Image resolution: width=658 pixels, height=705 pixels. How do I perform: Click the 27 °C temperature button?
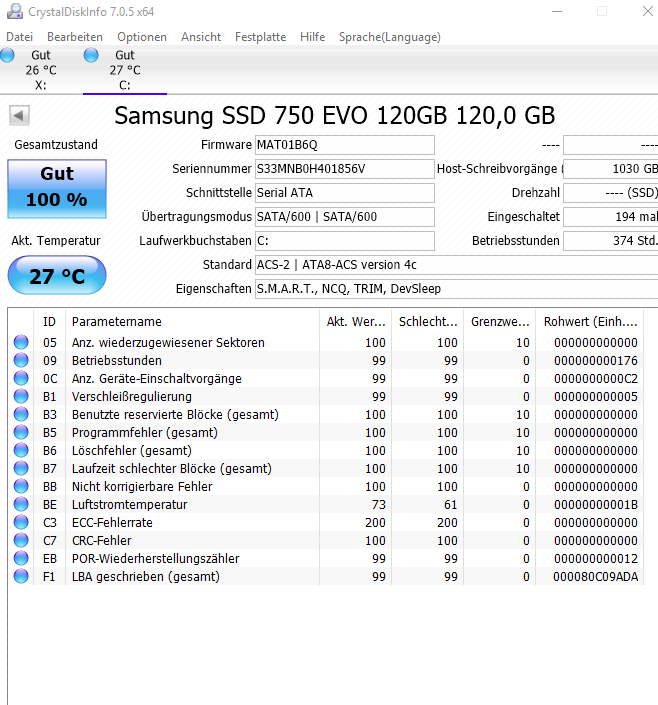(57, 275)
